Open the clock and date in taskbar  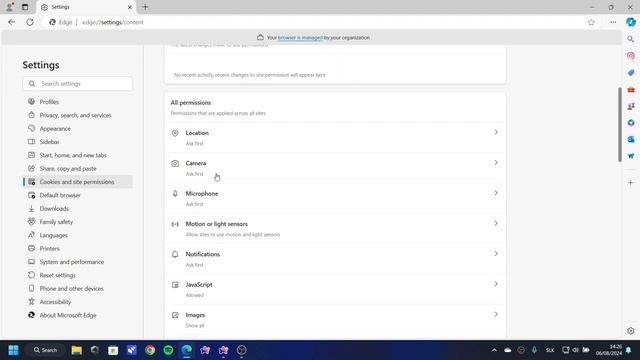click(x=609, y=350)
